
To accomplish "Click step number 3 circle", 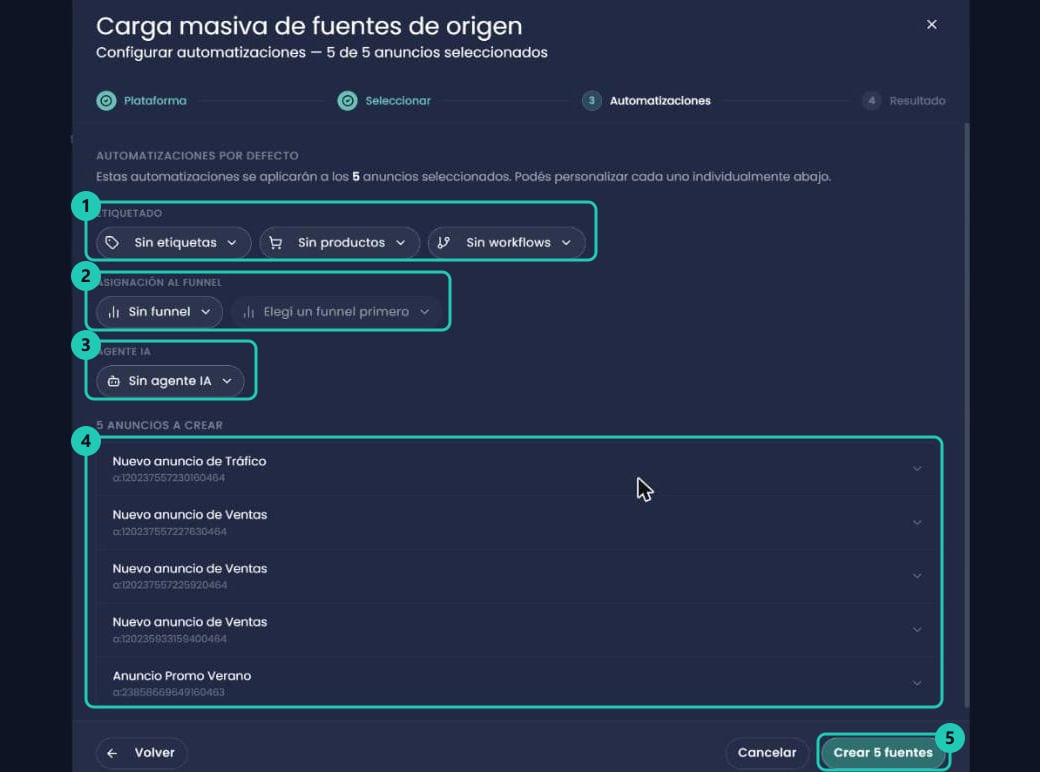I will (x=592, y=101).
